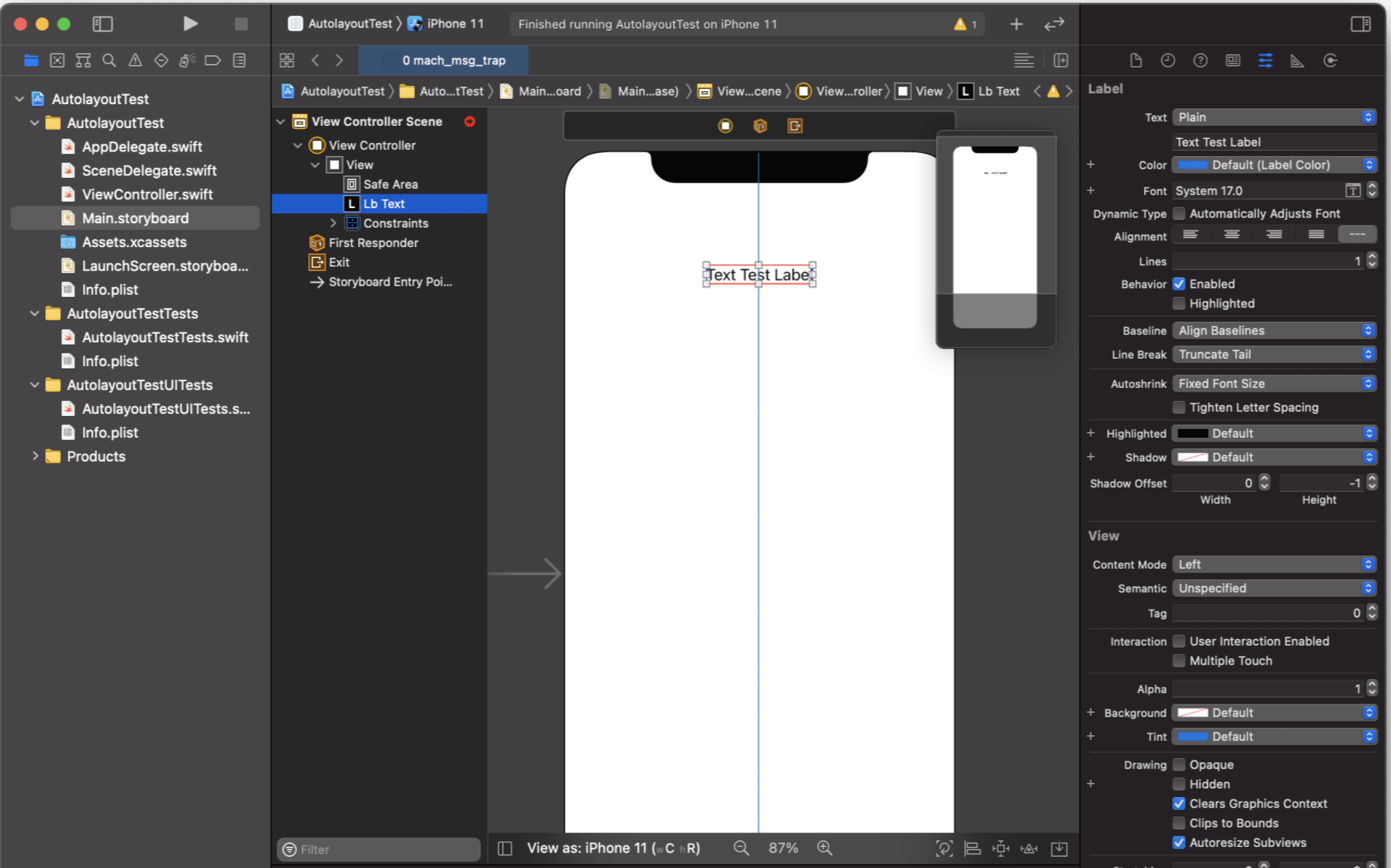Click View as: iPhone 11 button
Screen dimensions: 1391x868
[x=613, y=848]
